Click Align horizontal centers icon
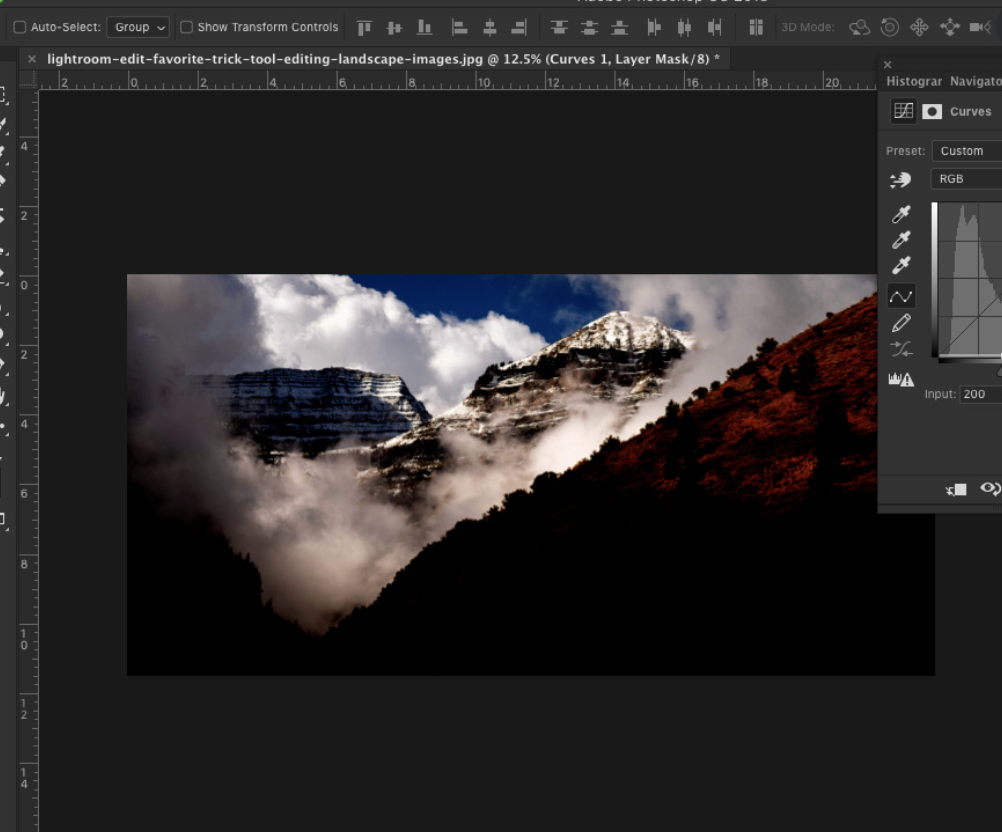 [x=489, y=27]
